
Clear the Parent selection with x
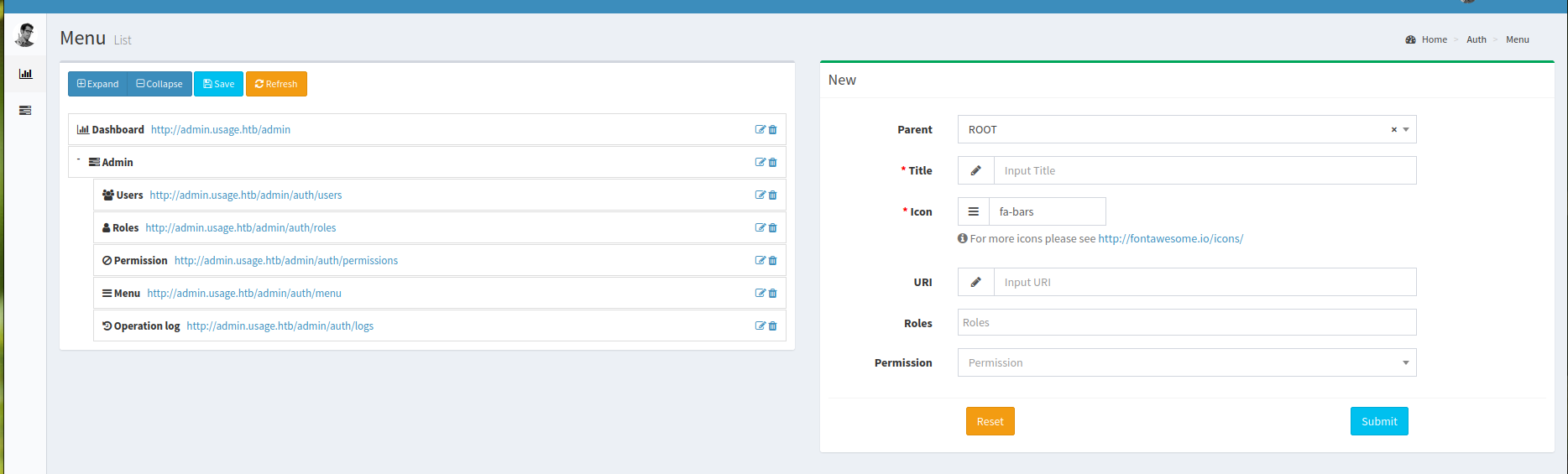tap(1393, 130)
